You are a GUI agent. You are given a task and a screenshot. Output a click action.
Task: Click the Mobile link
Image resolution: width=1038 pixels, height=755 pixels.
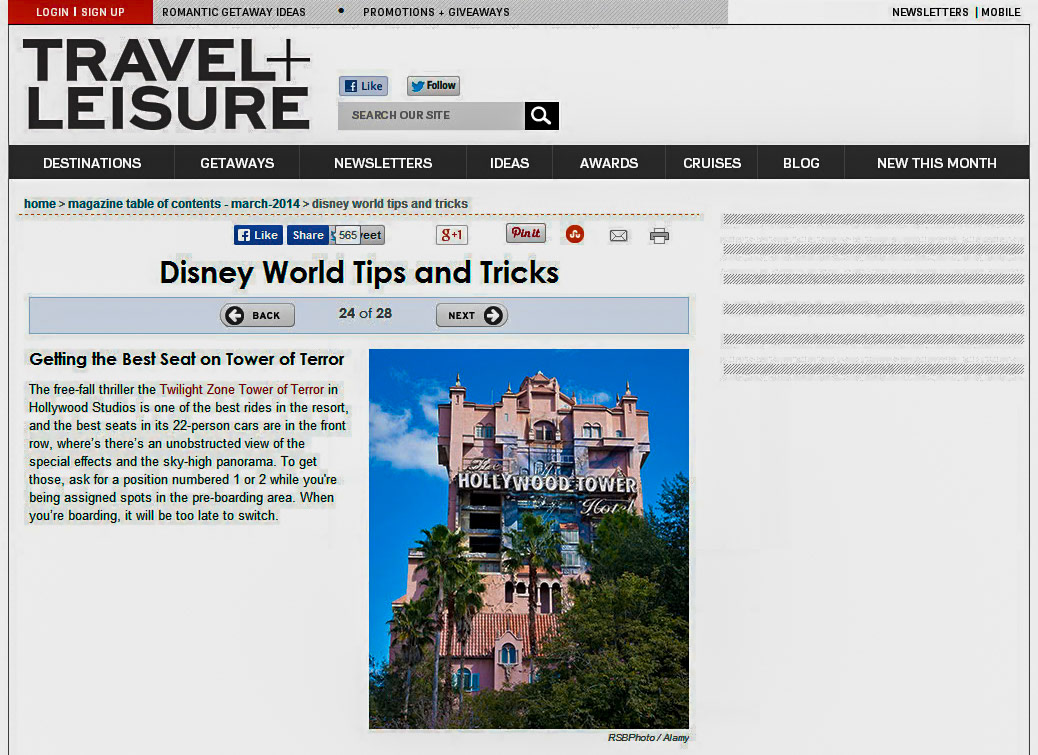(1001, 12)
